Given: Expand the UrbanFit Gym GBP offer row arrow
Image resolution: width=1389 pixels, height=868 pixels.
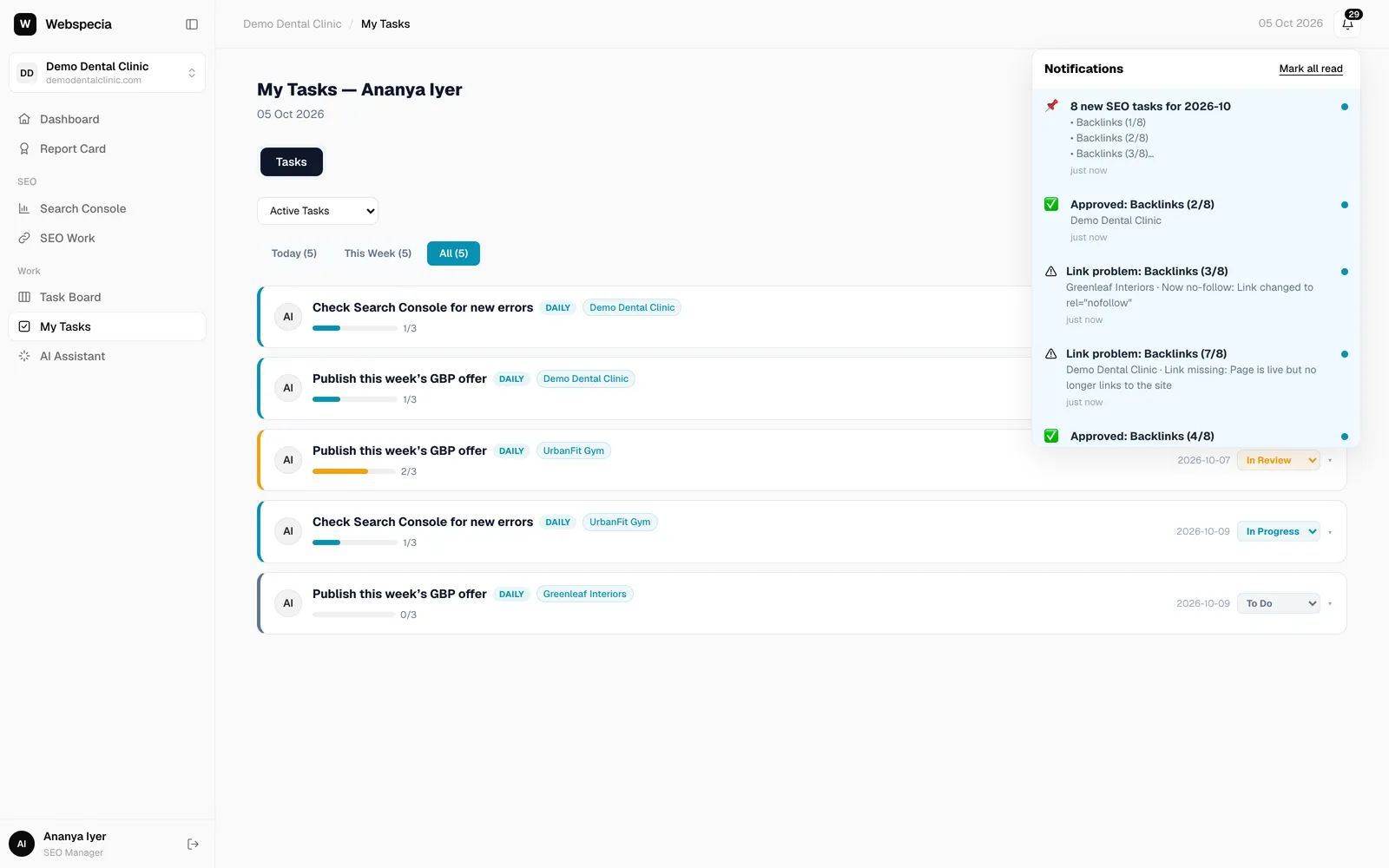Looking at the screenshot, I should [1330, 460].
